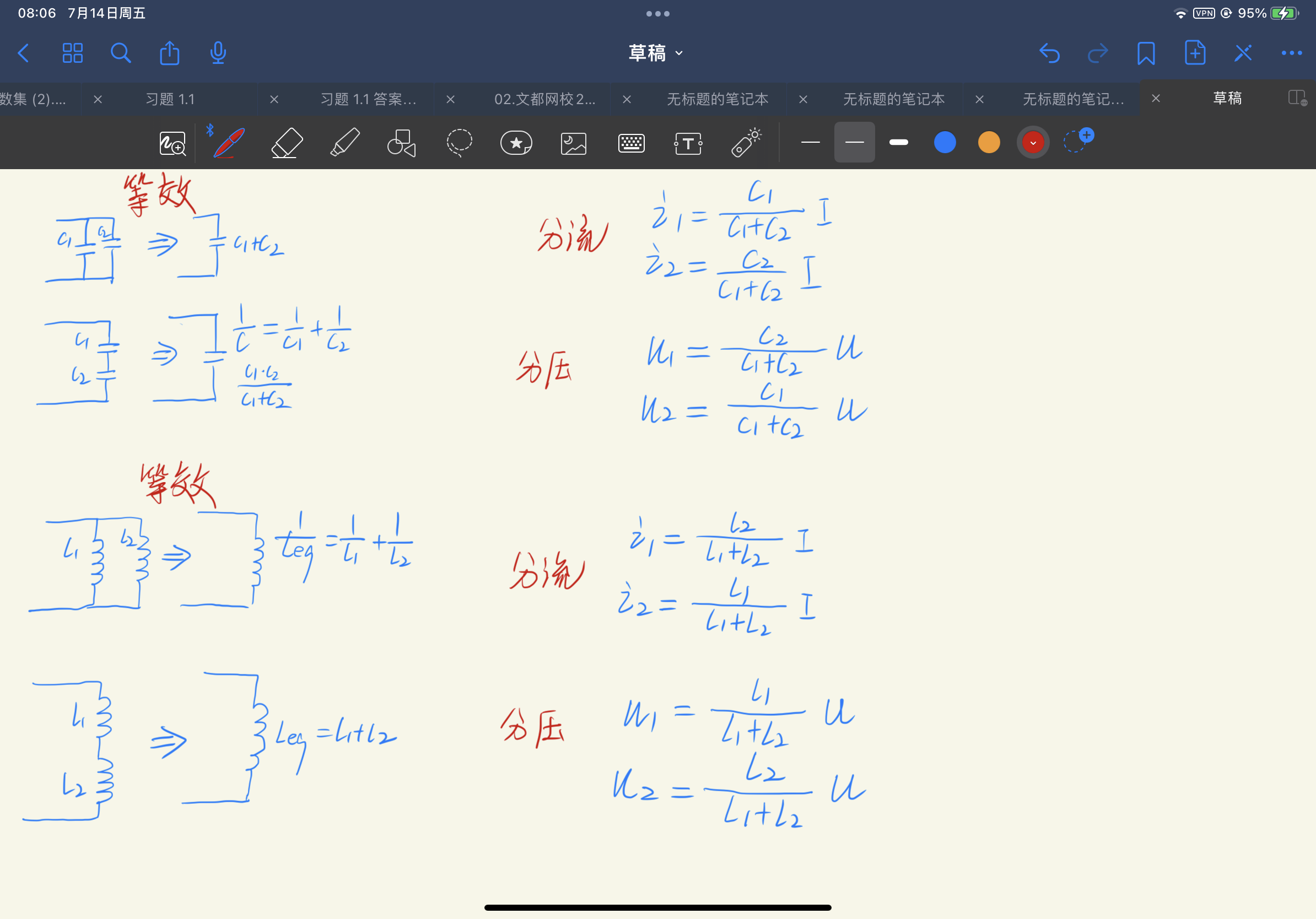Image resolution: width=1316 pixels, height=919 pixels.
Task: Open the zoom window tool
Action: 172,143
